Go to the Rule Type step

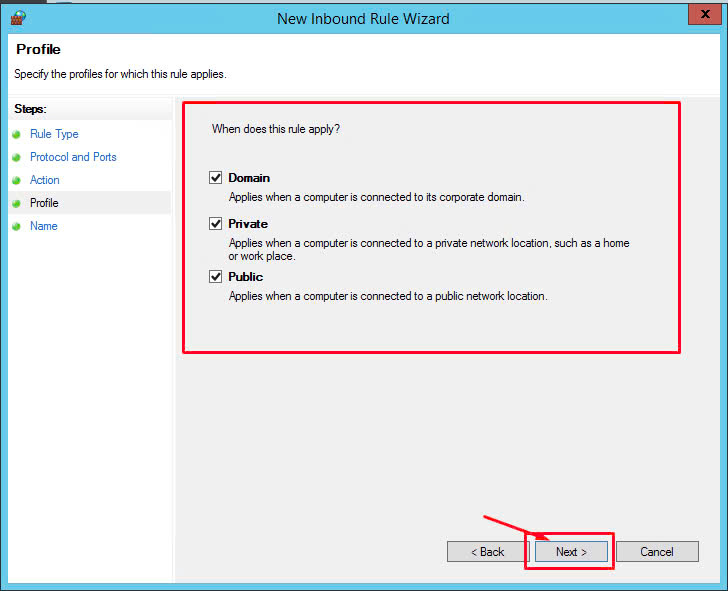coord(54,134)
